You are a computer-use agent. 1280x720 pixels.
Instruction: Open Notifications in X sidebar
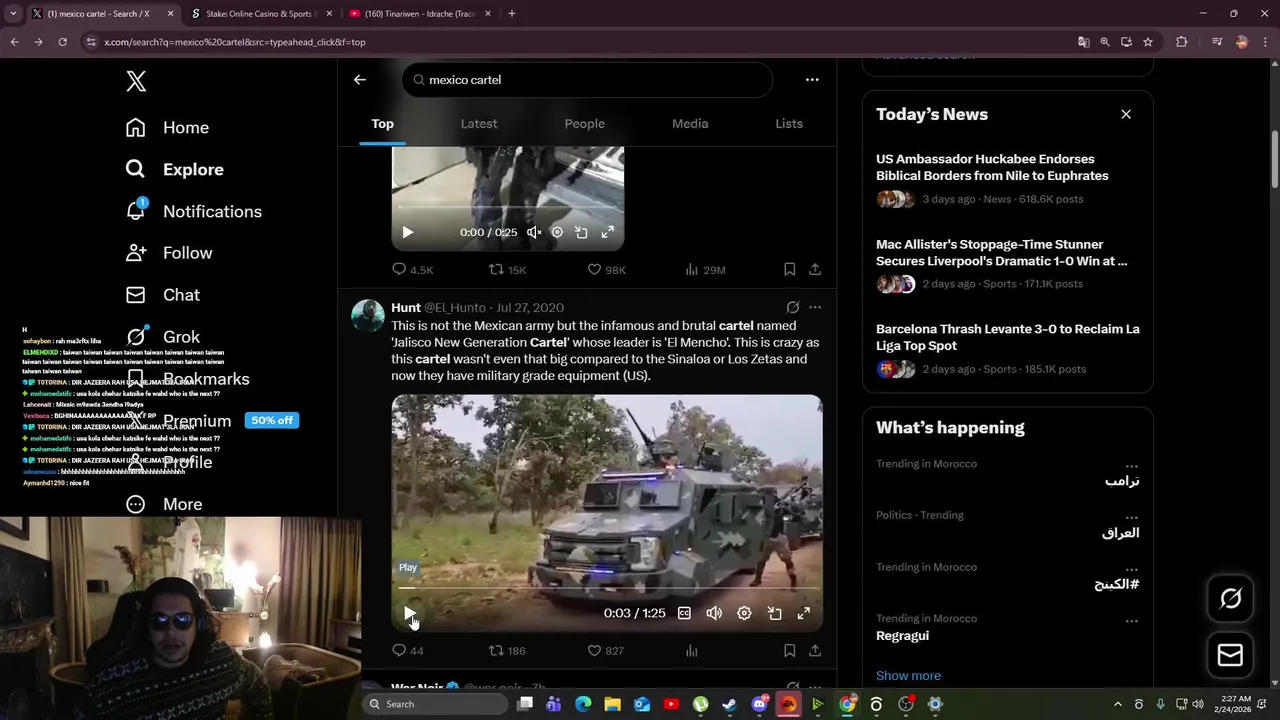[x=193, y=211]
